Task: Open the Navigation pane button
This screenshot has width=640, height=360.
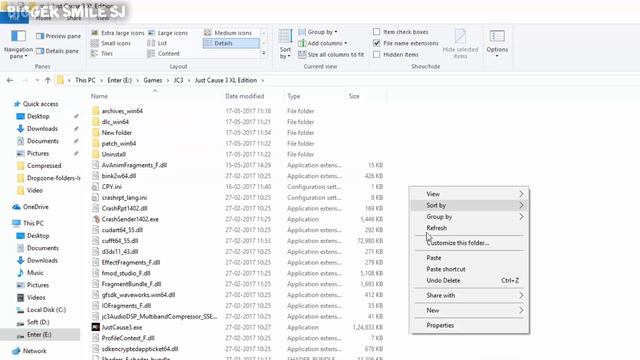Action: (x=18, y=44)
